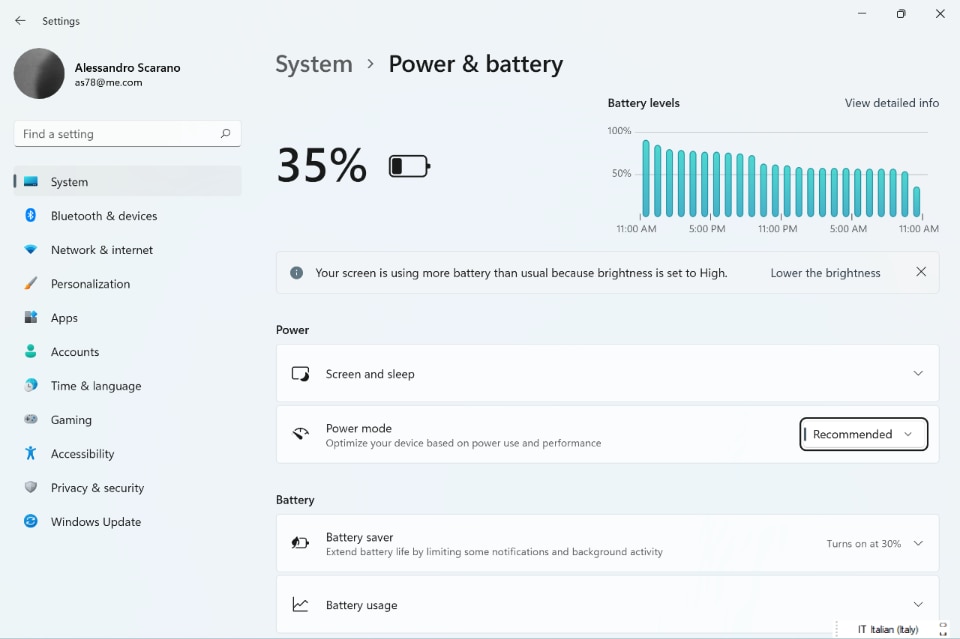The image size is (960, 639).
Task: Expand the Battery saver settings
Action: [x=918, y=544]
